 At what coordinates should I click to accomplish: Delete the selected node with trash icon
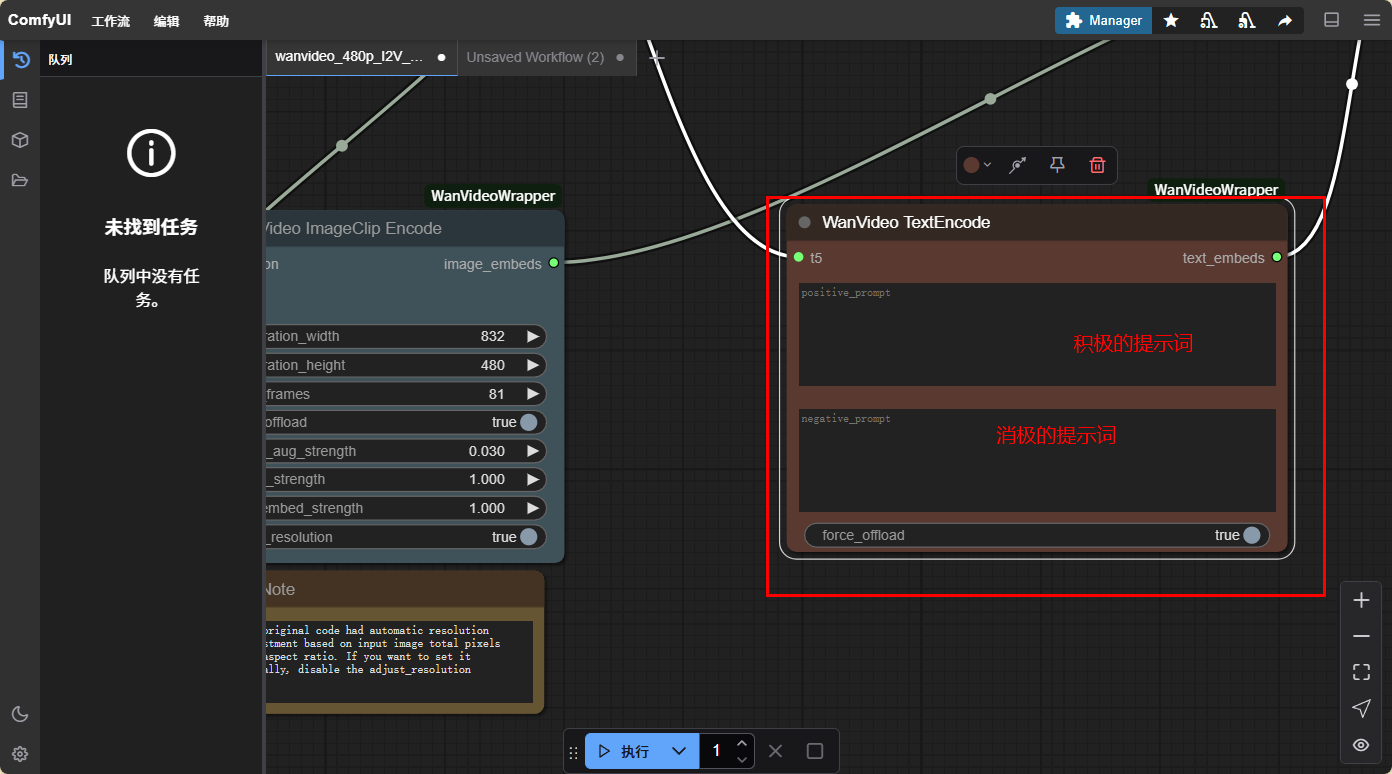click(1097, 165)
